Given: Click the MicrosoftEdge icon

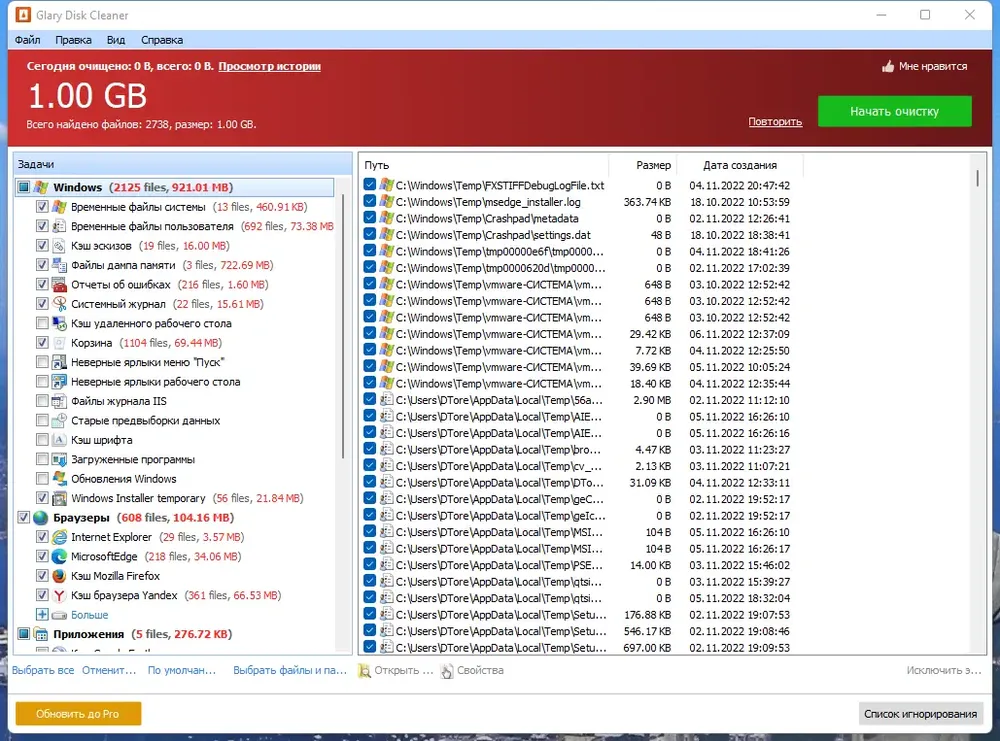Looking at the screenshot, I should coord(59,556).
